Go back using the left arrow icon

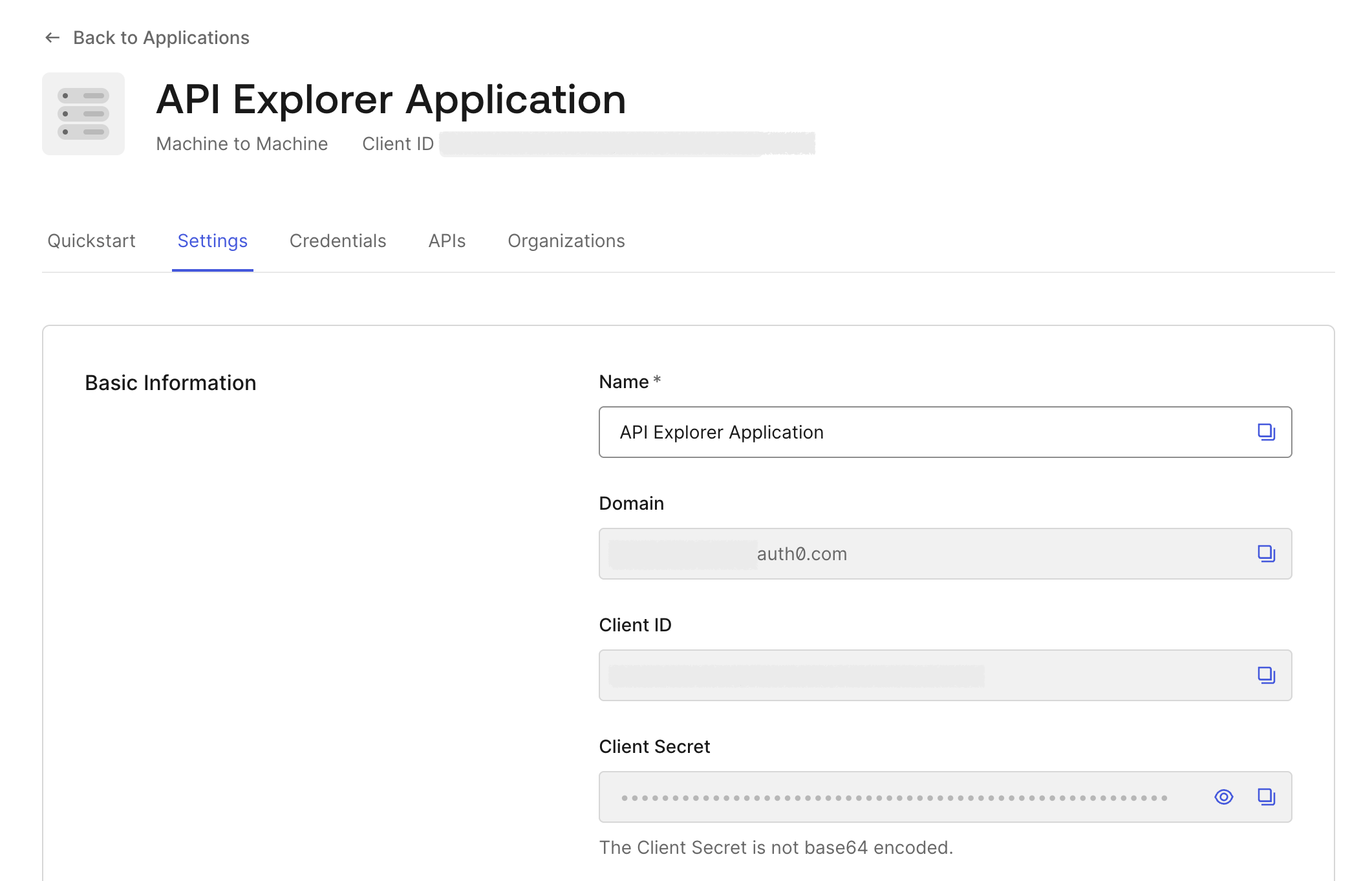(x=52, y=38)
